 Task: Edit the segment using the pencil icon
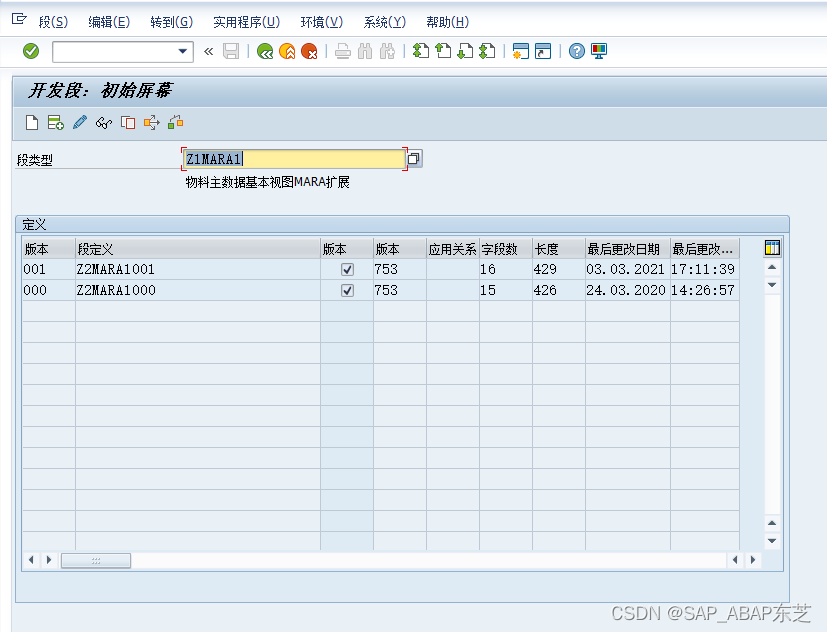tap(79, 122)
